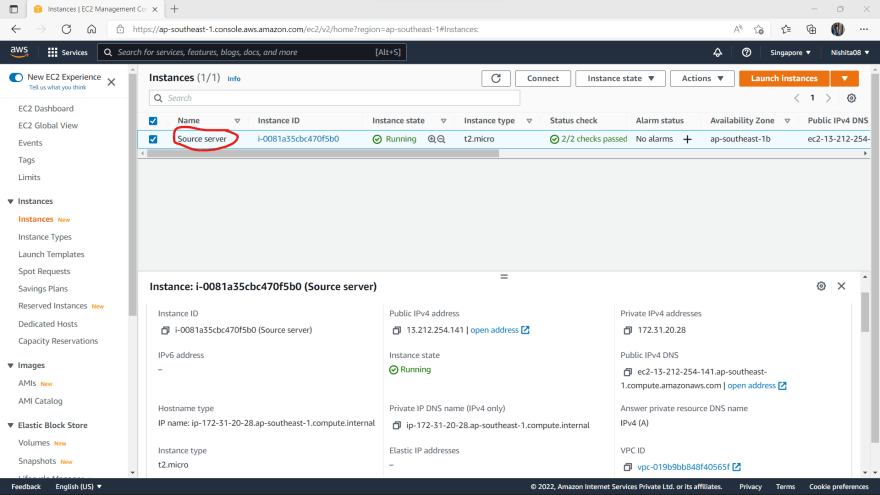Image resolution: width=880 pixels, height=495 pixels.
Task: Open the notifications bell icon
Action: point(717,52)
